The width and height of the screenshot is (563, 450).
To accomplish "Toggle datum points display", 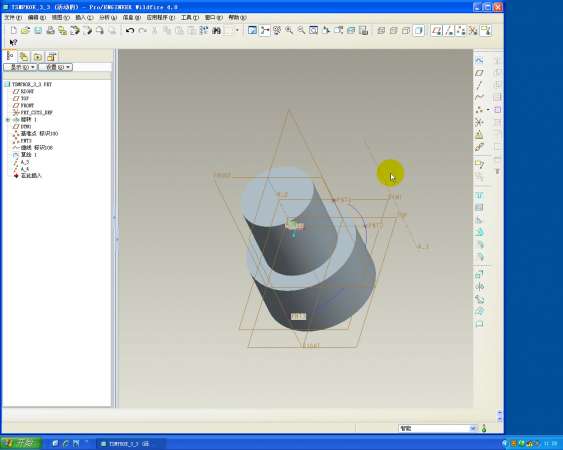I will coord(461,31).
